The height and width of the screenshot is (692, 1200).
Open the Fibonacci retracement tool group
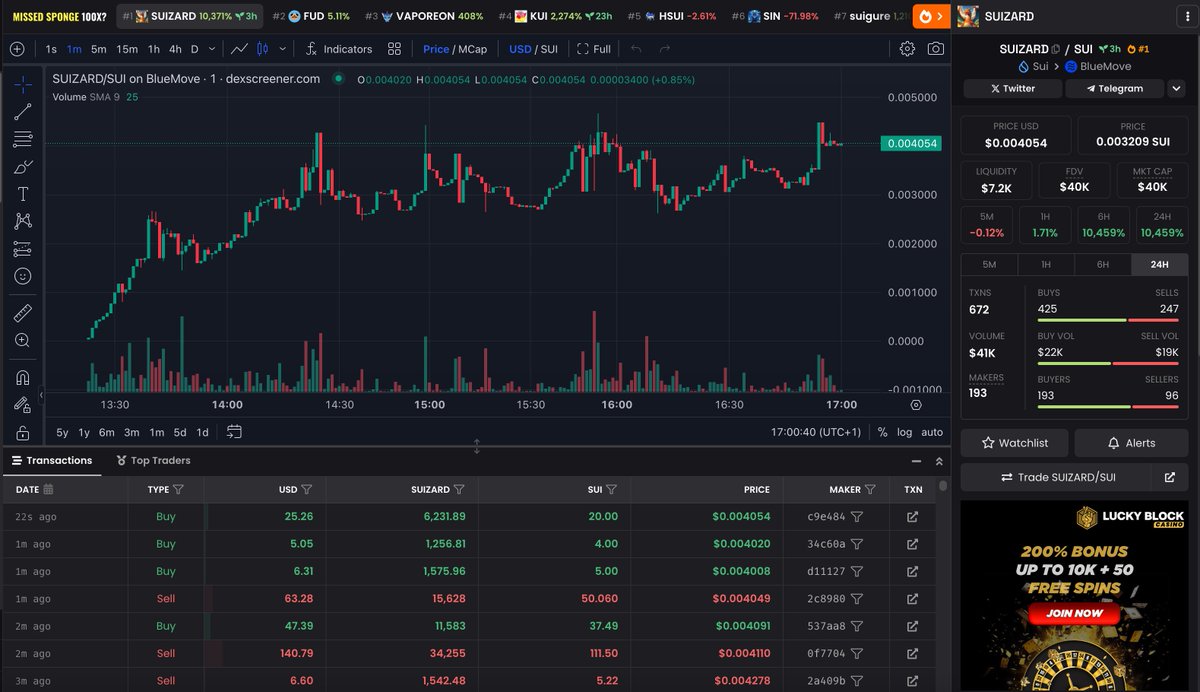22,139
